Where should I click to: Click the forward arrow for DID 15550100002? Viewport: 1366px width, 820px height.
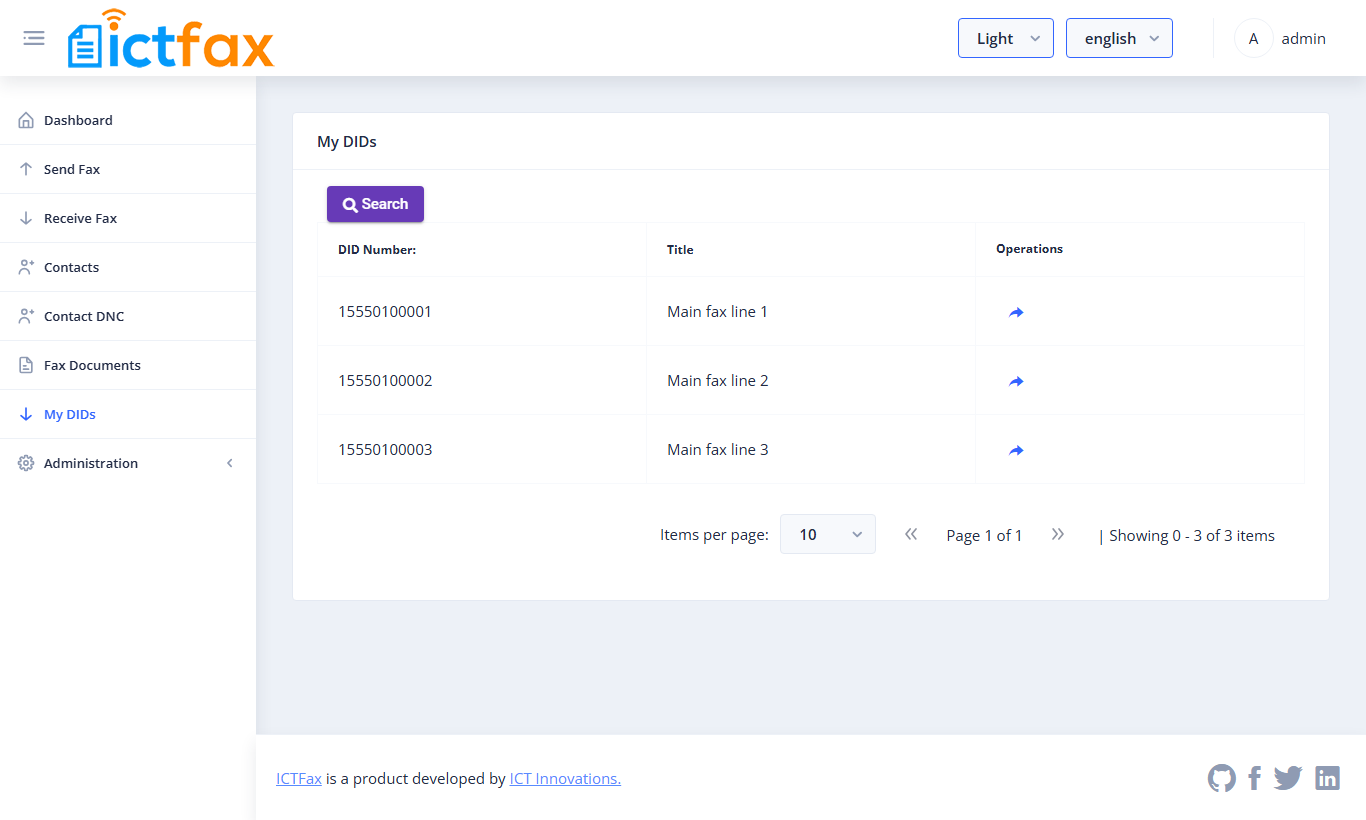(1016, 381)
